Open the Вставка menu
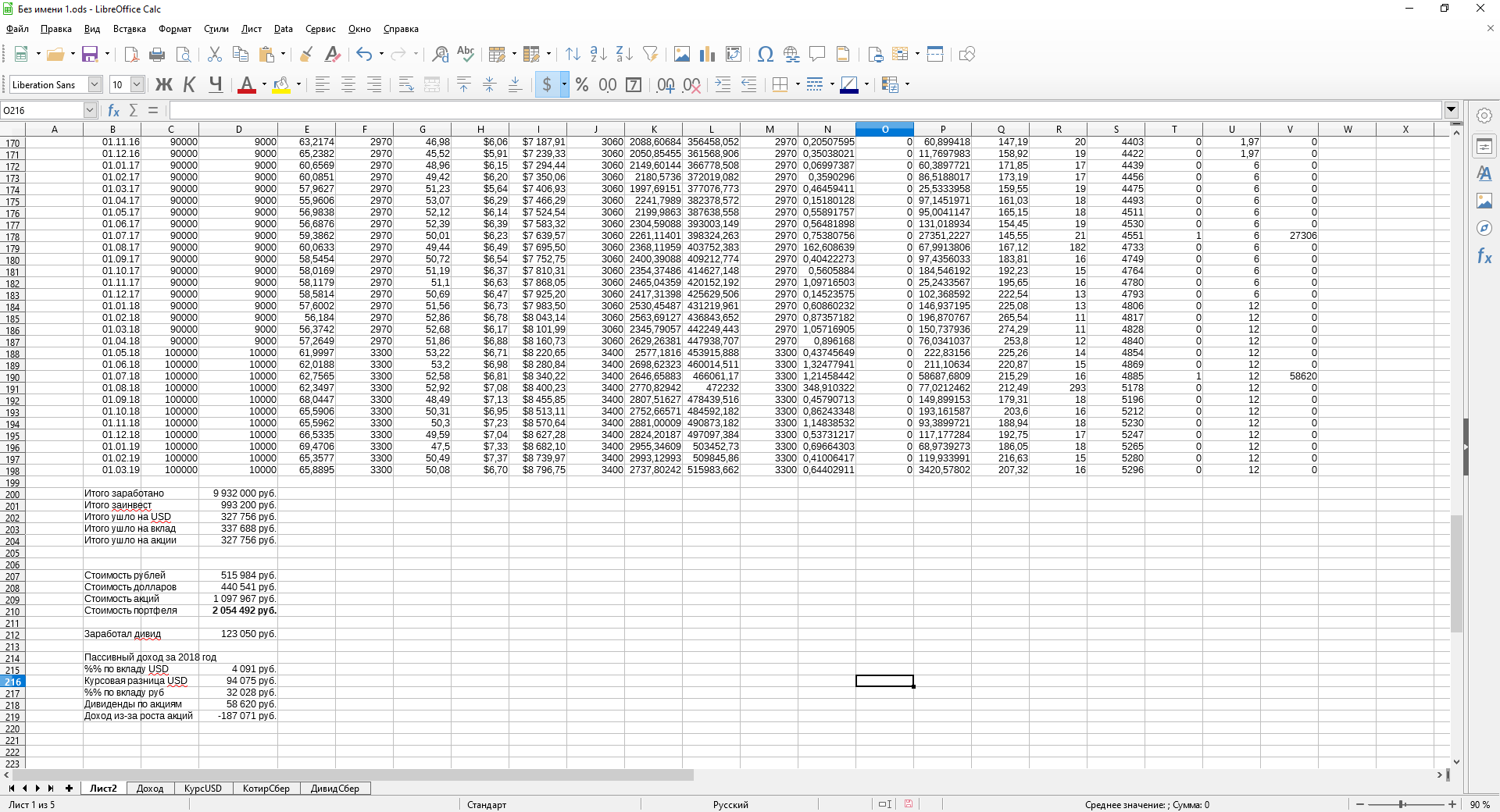 pos(130,29)
